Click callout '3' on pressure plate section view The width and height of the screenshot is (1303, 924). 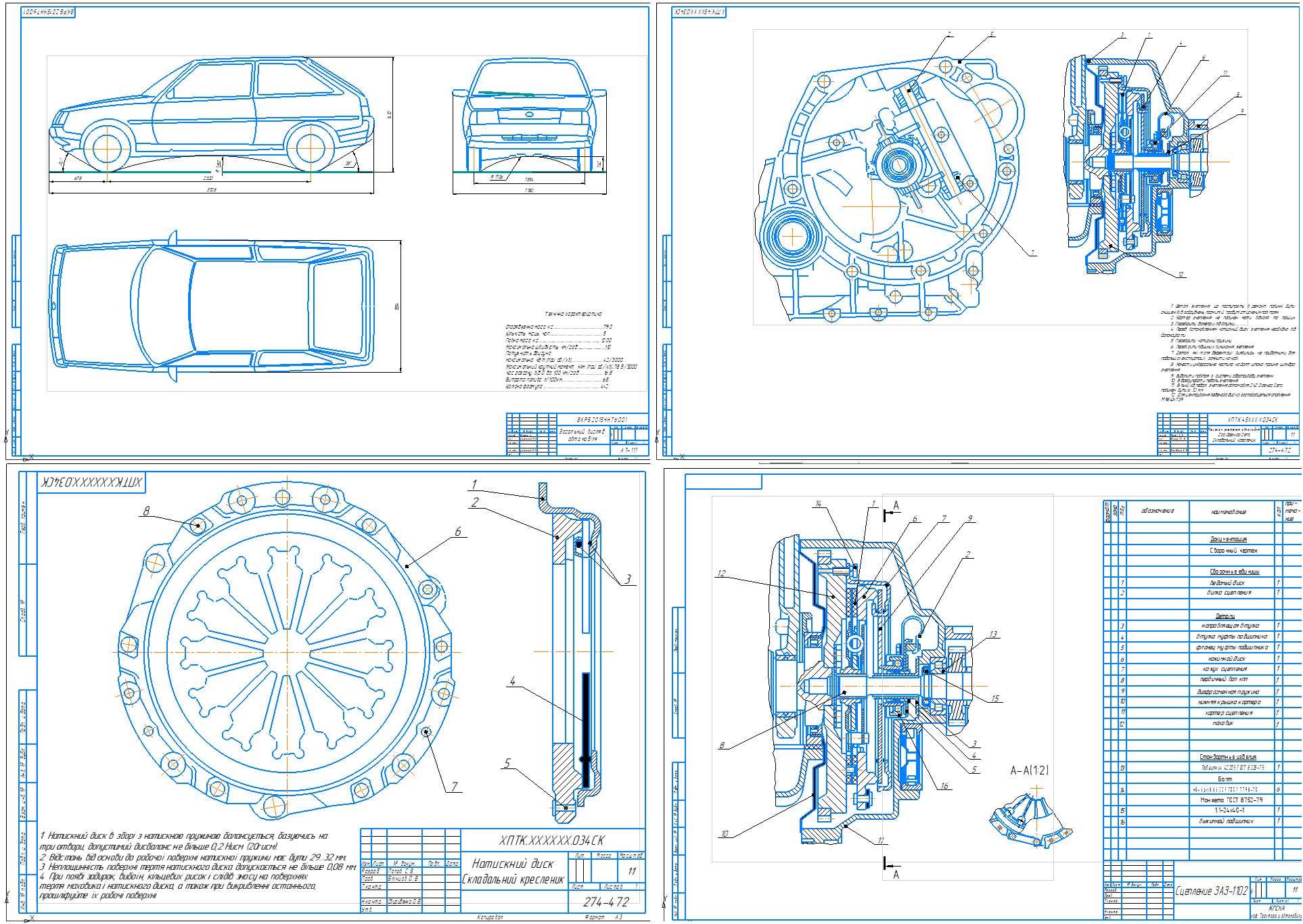pyautogui.click(x=628, y=579)
